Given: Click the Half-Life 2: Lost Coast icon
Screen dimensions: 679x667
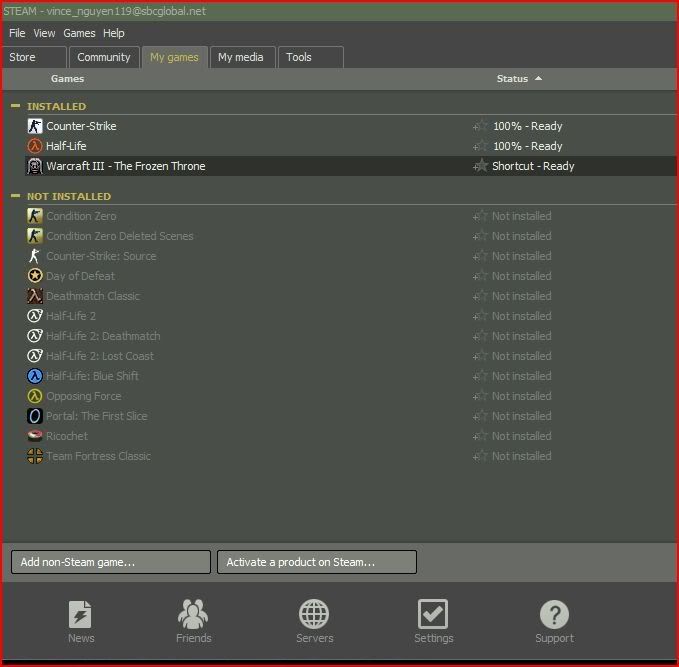Looking at the screenshot, I should [35, 356].
